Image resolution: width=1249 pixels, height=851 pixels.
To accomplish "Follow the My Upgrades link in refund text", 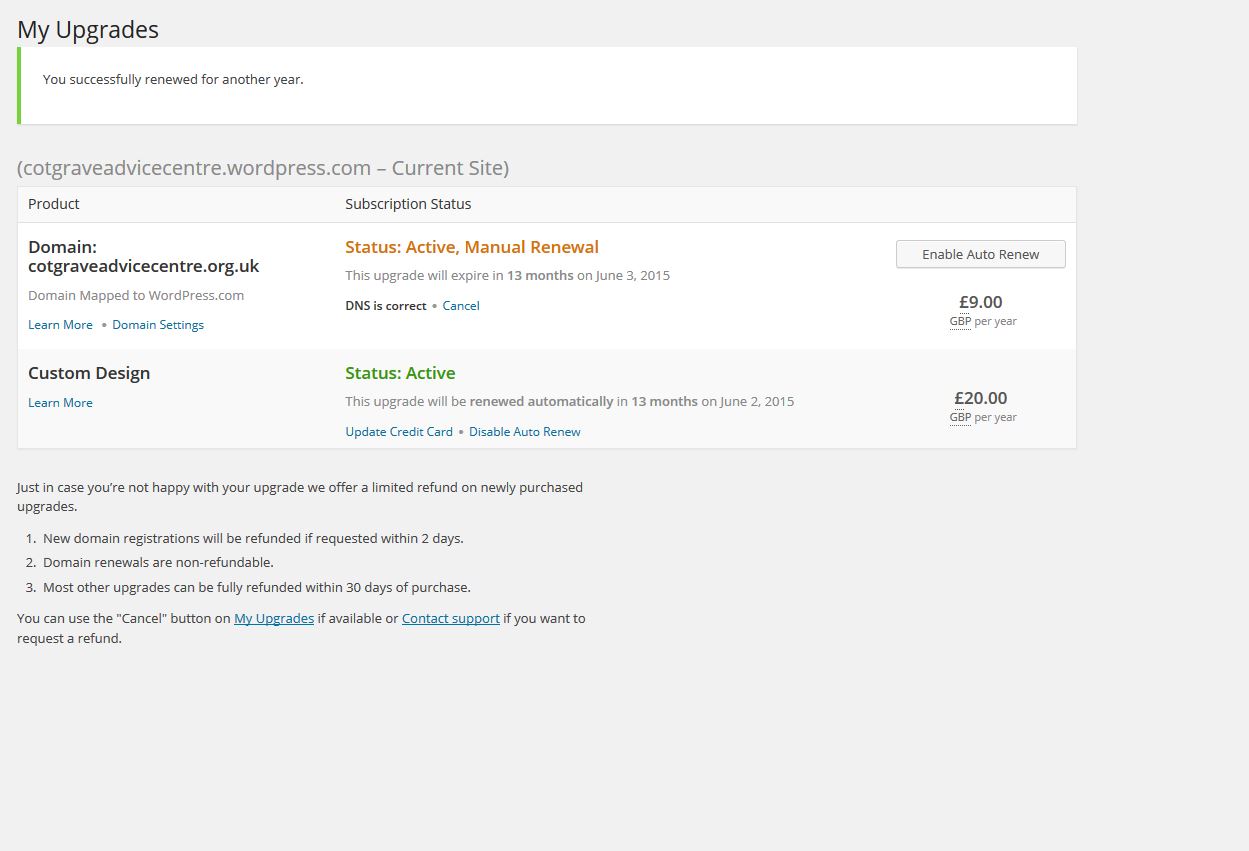I will 274,619.
